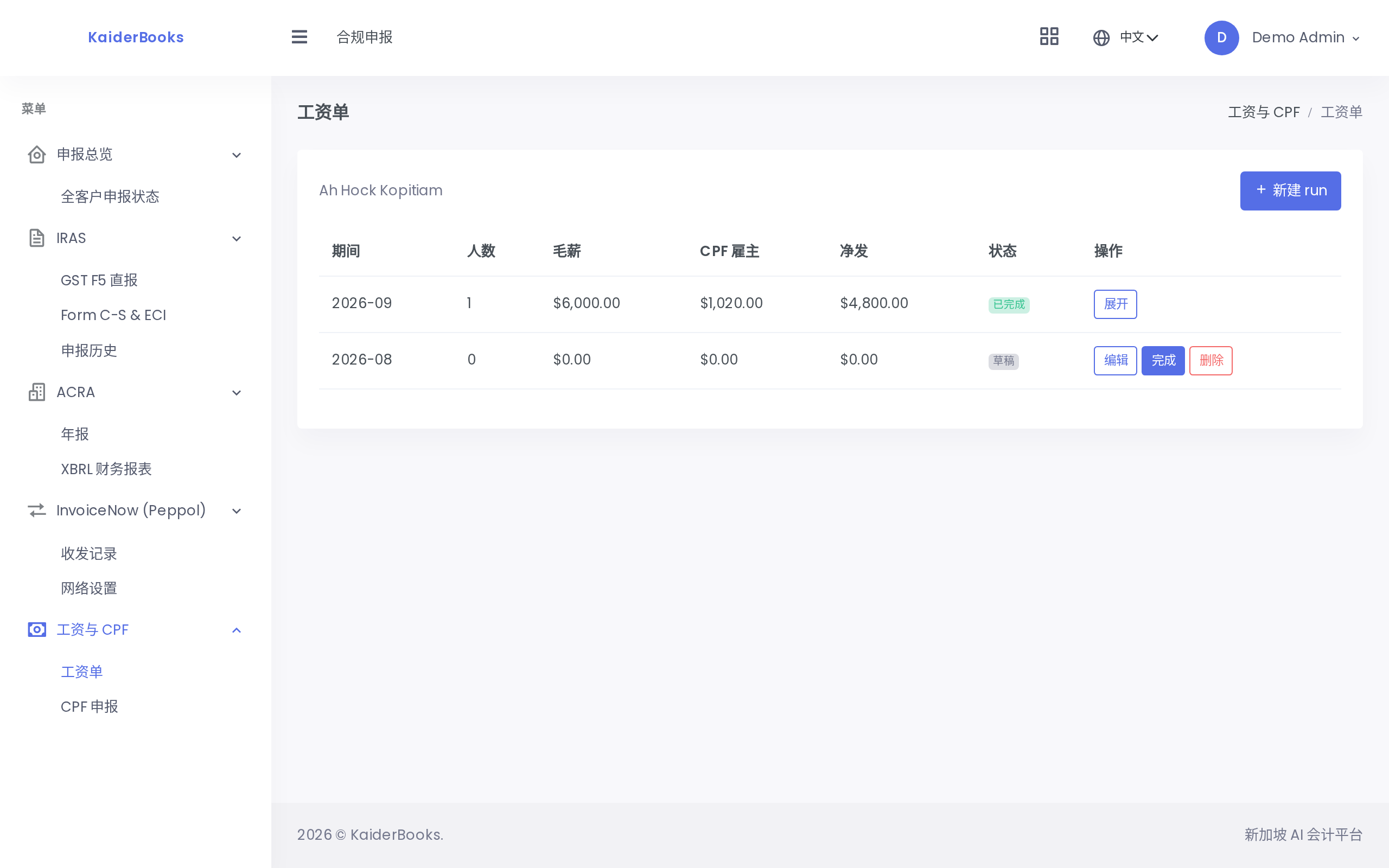
Task: Click 完成 for the 2026-08 run
Action: coord(1163,361)
